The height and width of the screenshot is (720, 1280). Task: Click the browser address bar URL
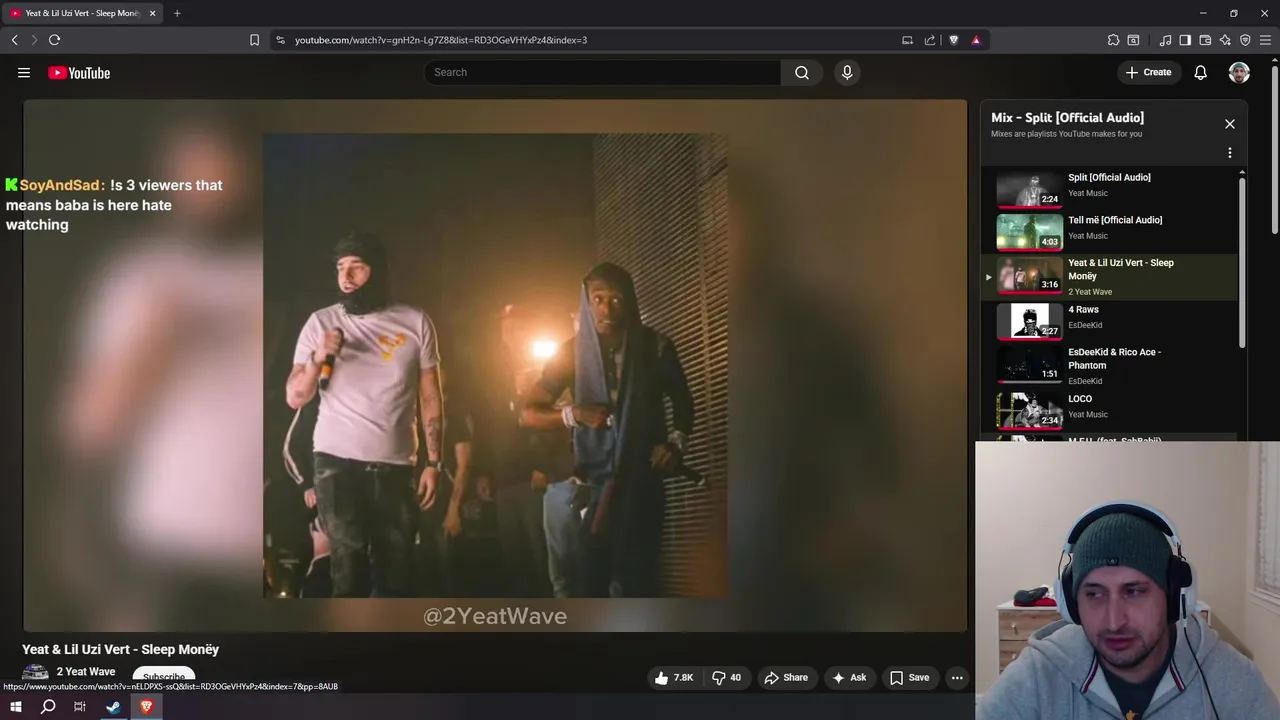click(441, 40)
